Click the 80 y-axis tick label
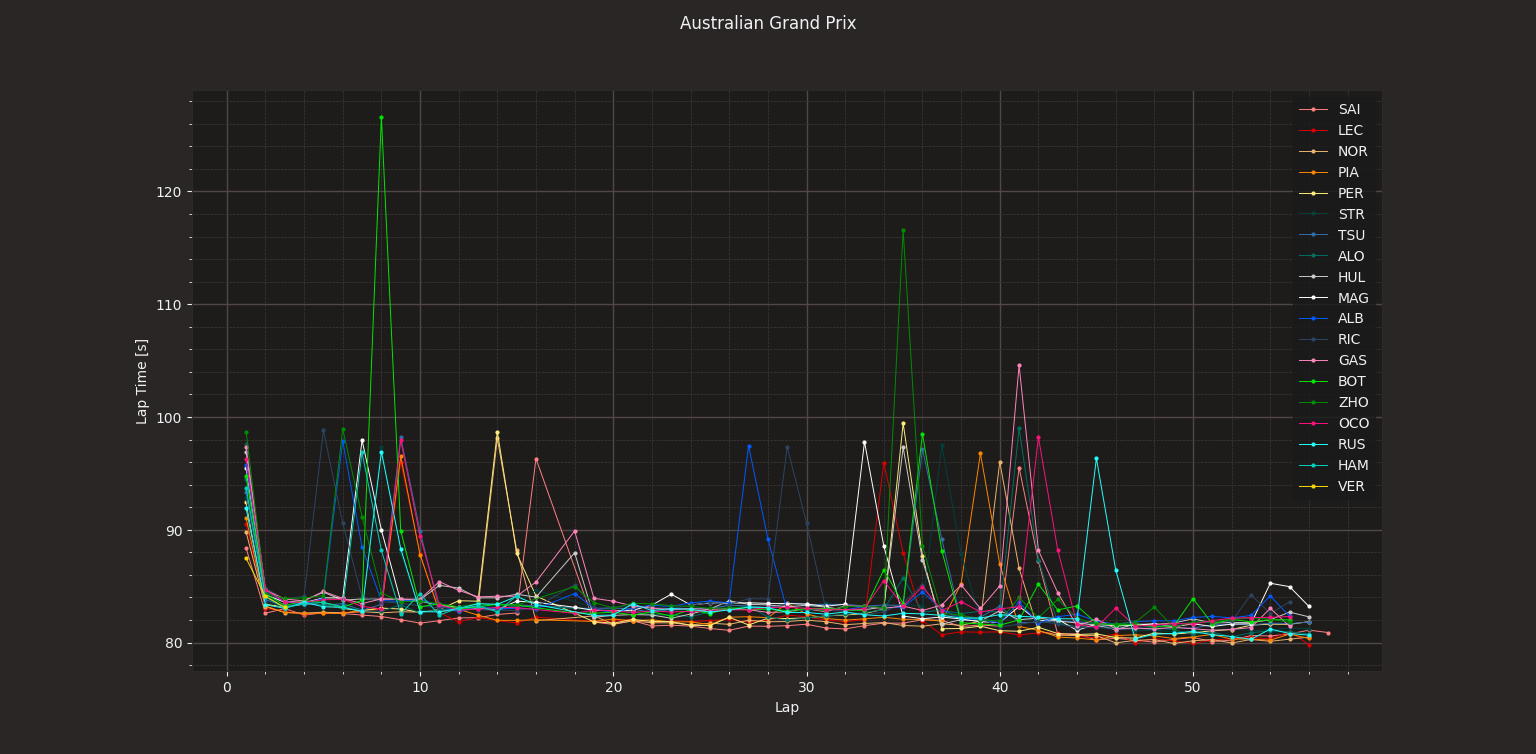Viewport: 1536px width, 754px height. pos(173,644)
